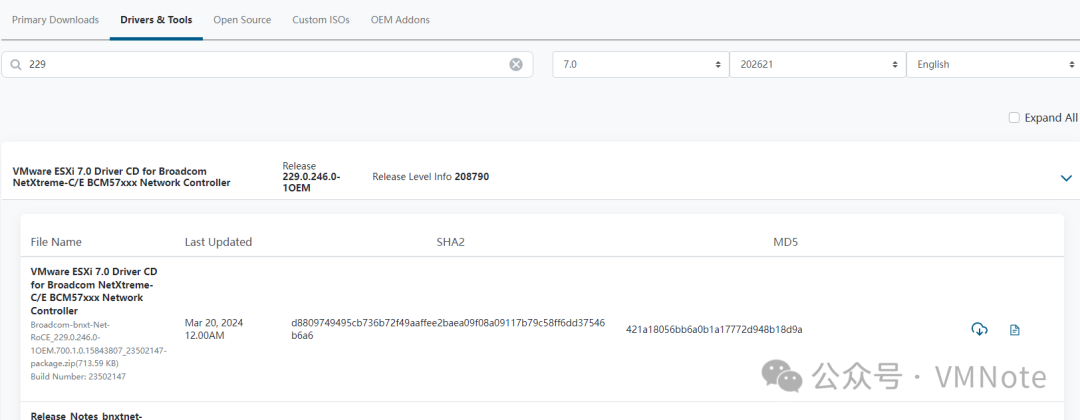Click the driver CD title heading
1080x420 pixels.
pos(122,176)
